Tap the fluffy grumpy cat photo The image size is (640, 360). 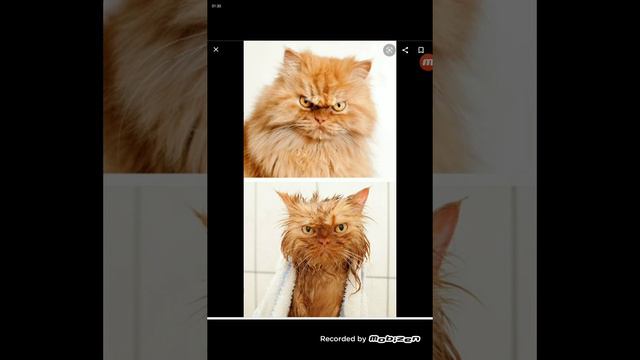(x=320, y=109)
